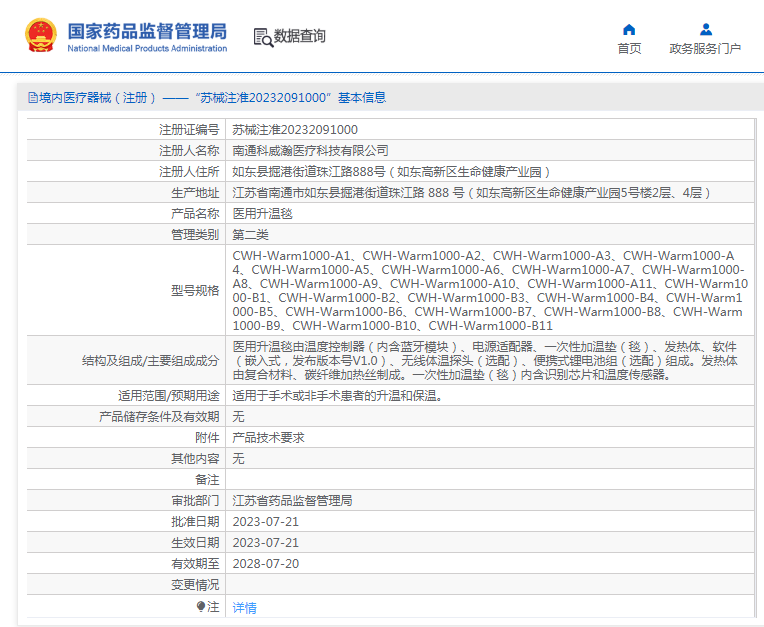Click the CWH-Warm1000 model list cell
This screenshot has height=627, width=764.
pos(490,290)
